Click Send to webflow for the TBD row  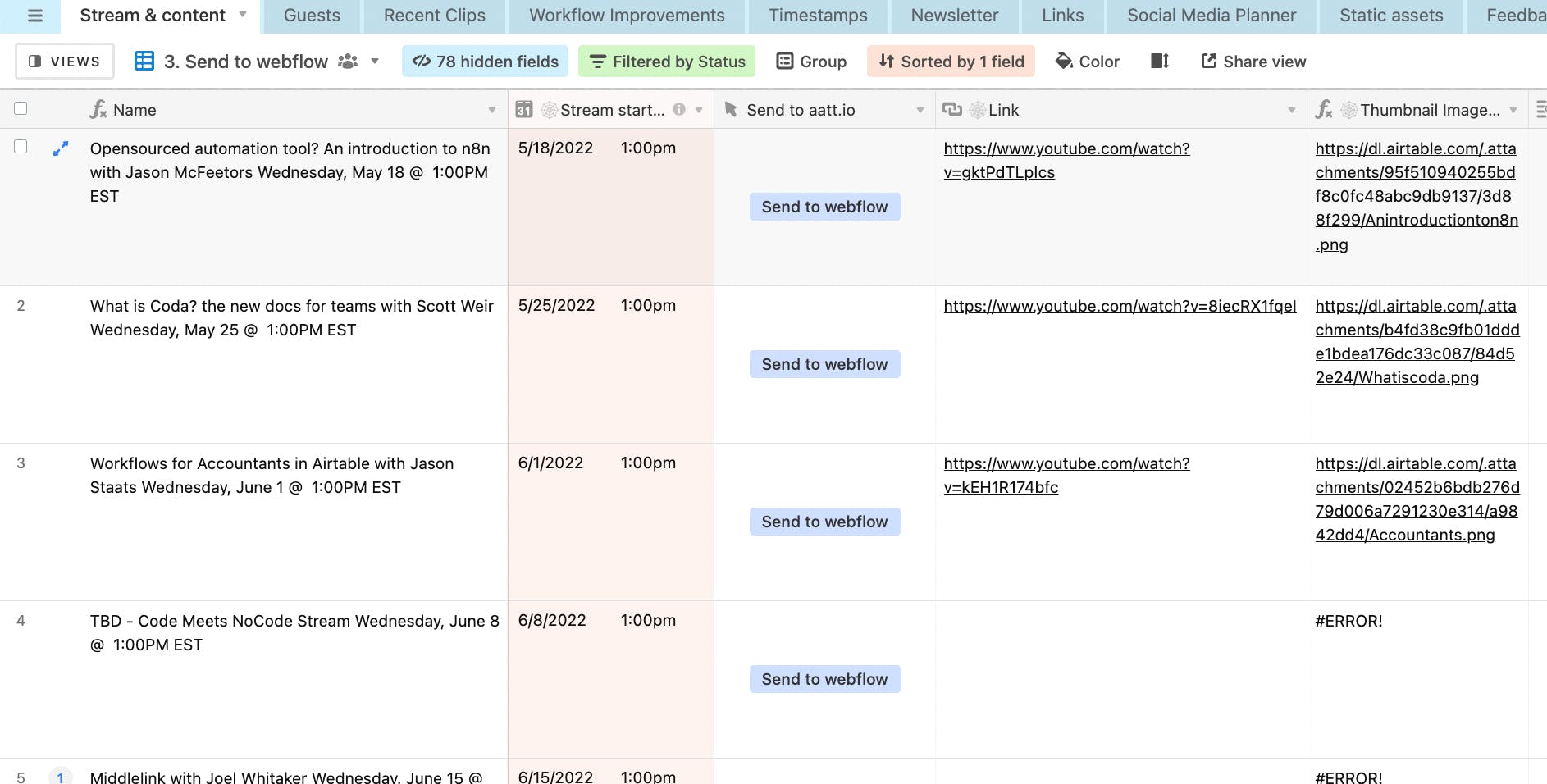pyautogui.click(x=824, y=679)
